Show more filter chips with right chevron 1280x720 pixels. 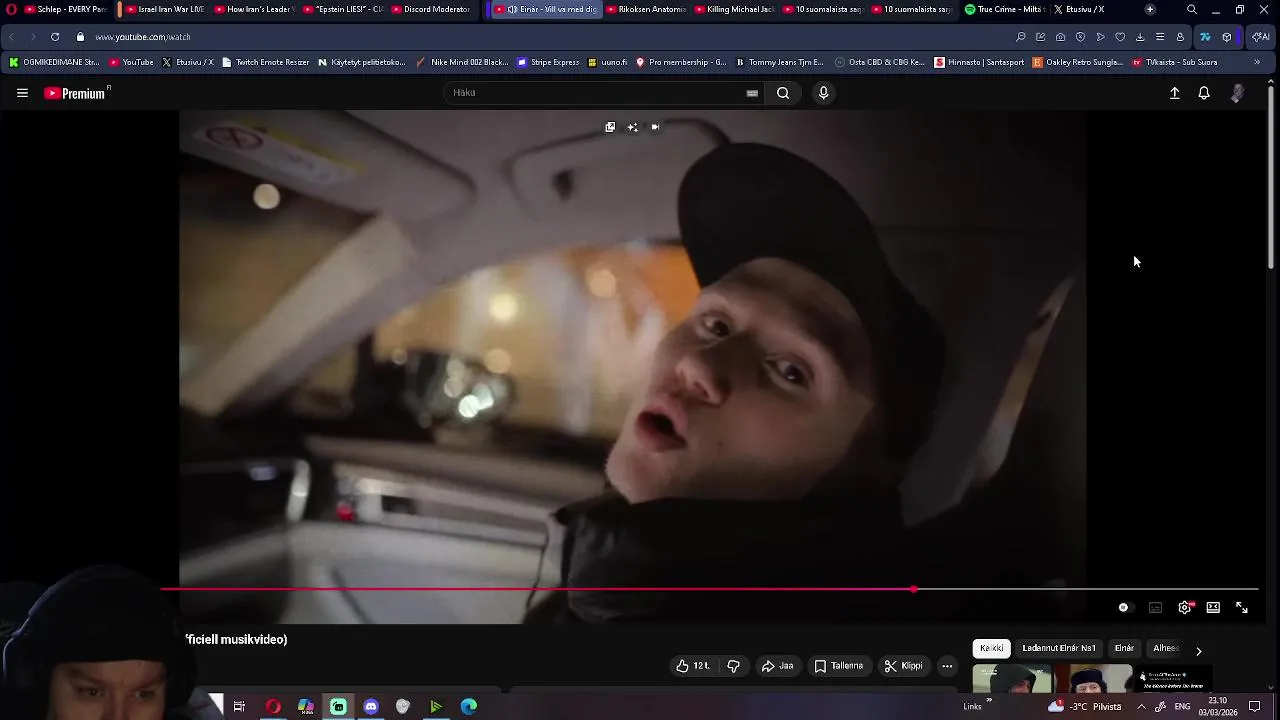(1198, 651)
